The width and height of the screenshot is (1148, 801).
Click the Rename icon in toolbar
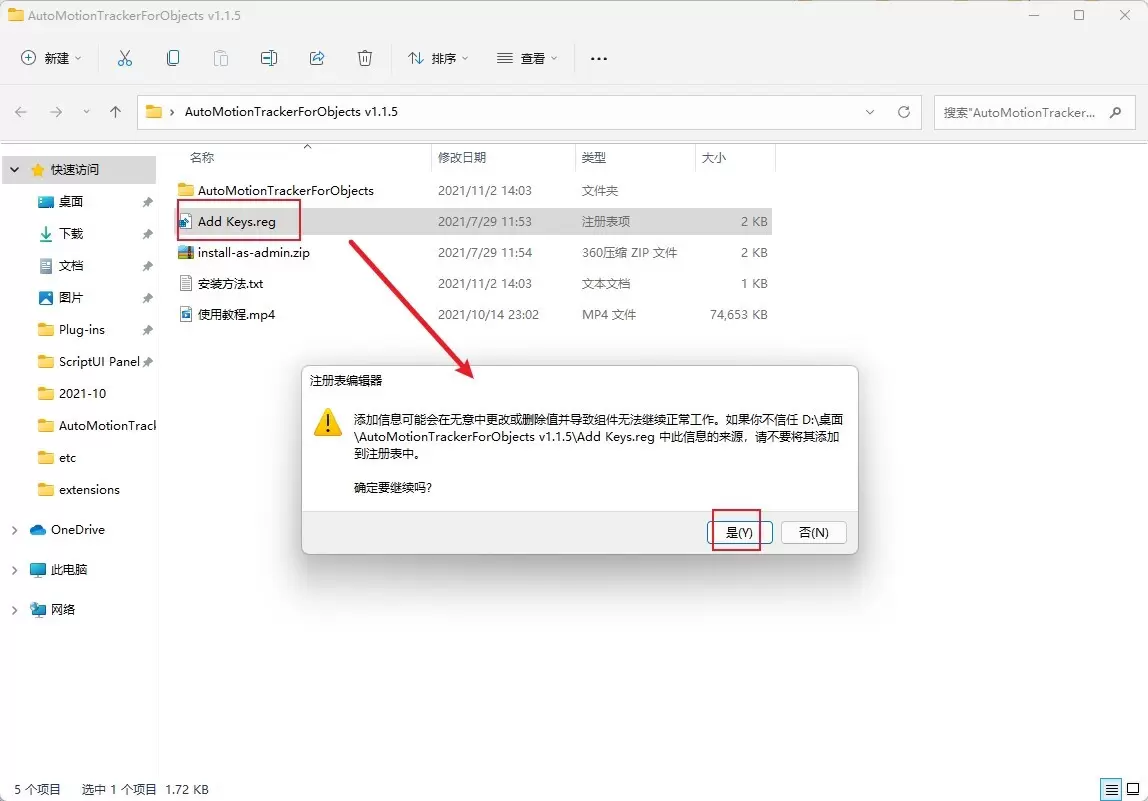pyautogui.click(x=269, y=59)
